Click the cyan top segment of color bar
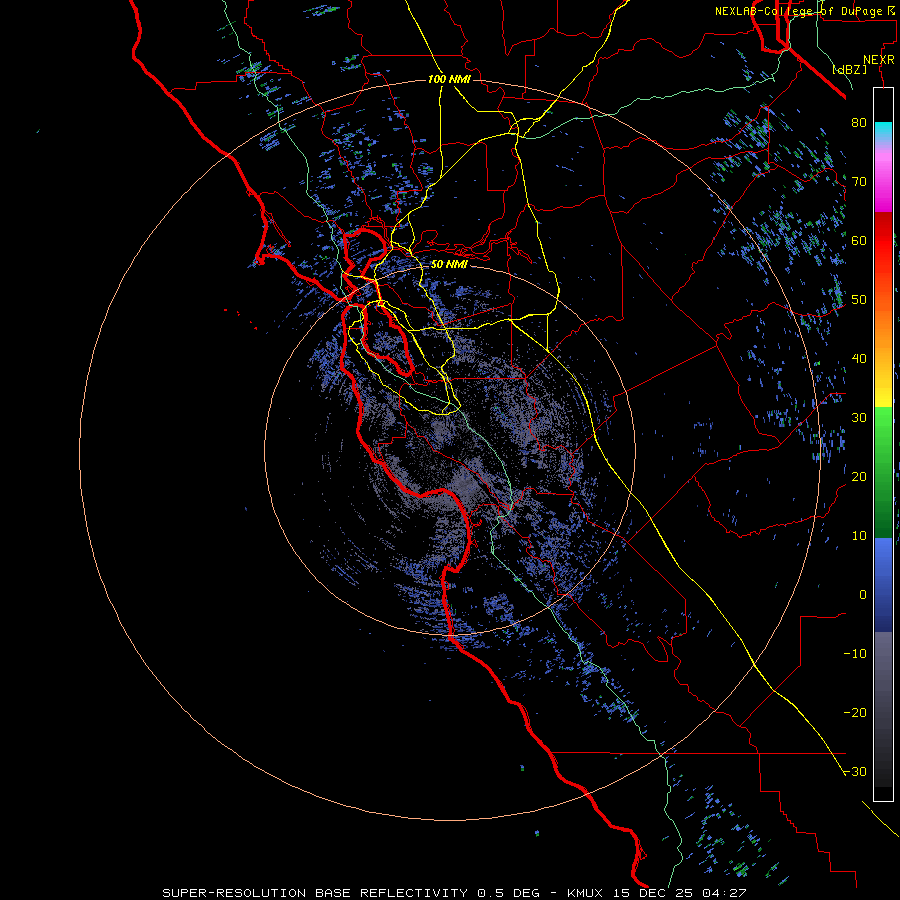The width and height of the screenshot is (900, 900). (883, 130)
